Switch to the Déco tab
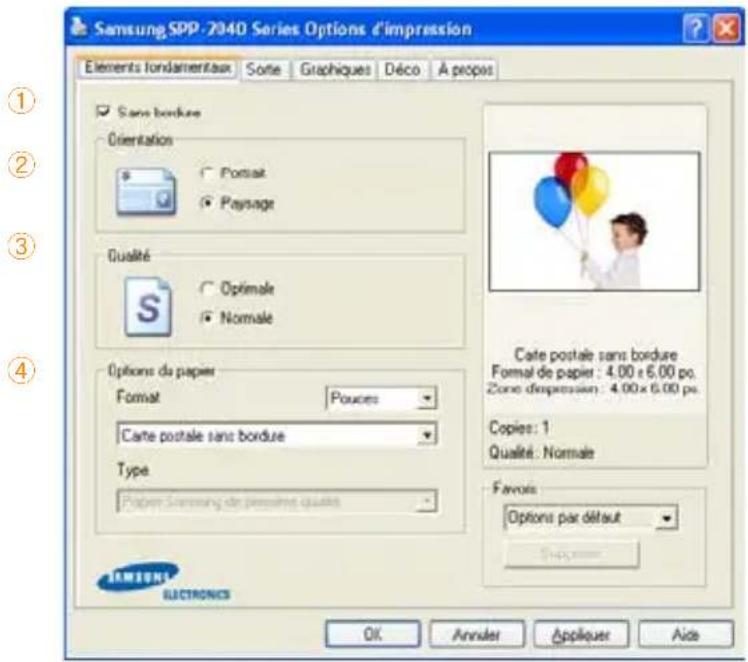 tap(403, 70)
